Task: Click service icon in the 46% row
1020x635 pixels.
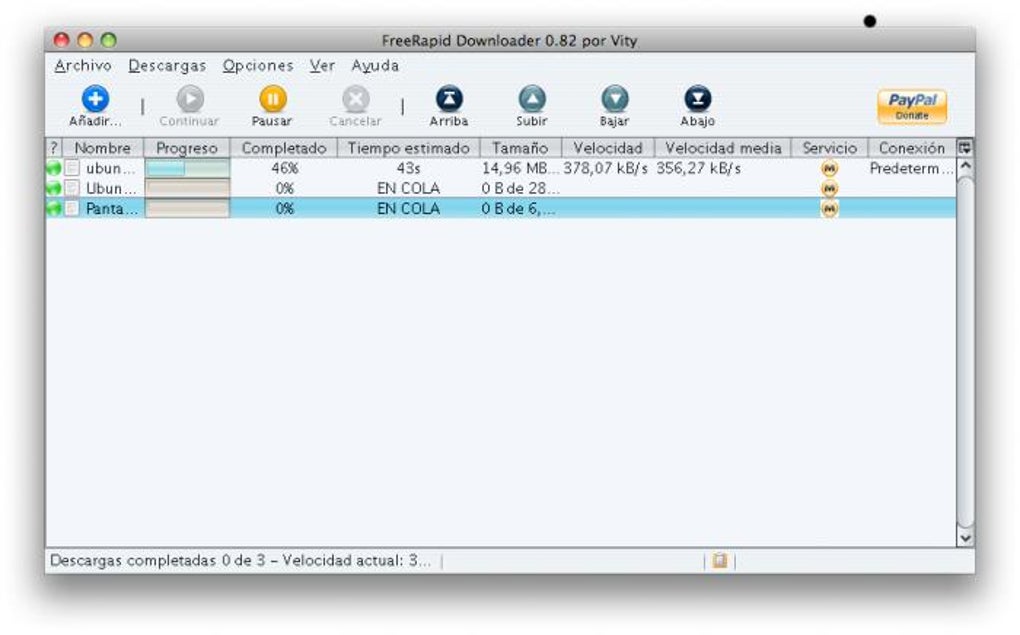Action: click(x=829, y=169)
